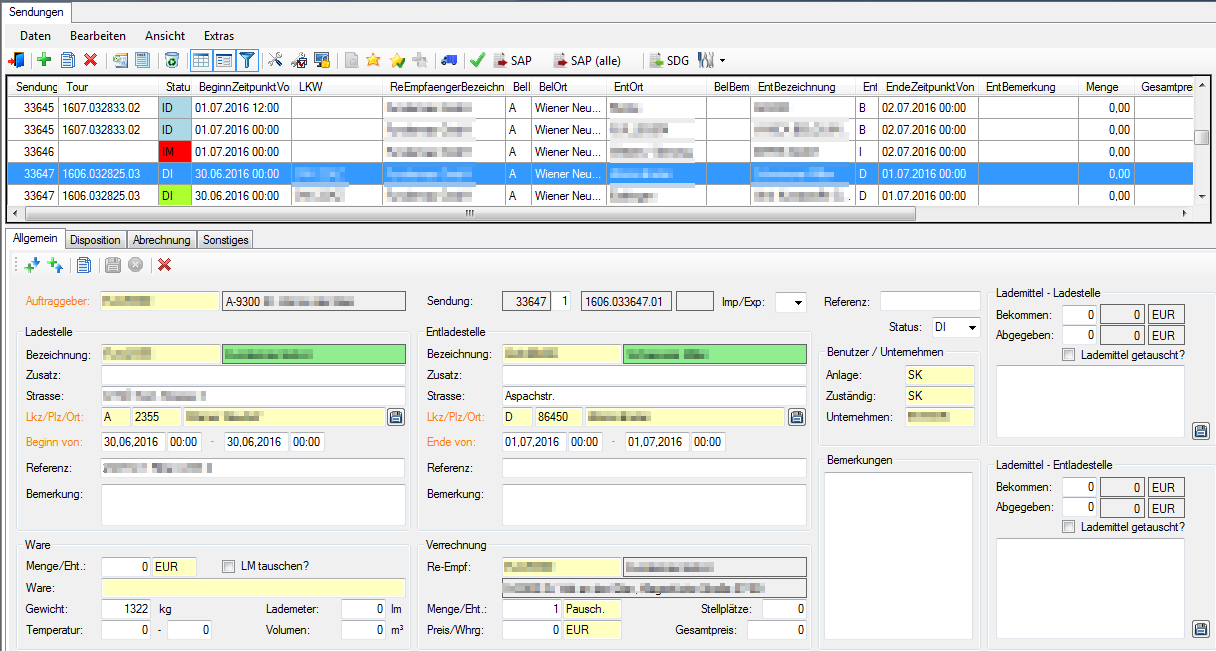The width and height of the screenshot is (1216, 651).
Task: Save the record with the floppy disk icon
Action: [x=113, y=265]
